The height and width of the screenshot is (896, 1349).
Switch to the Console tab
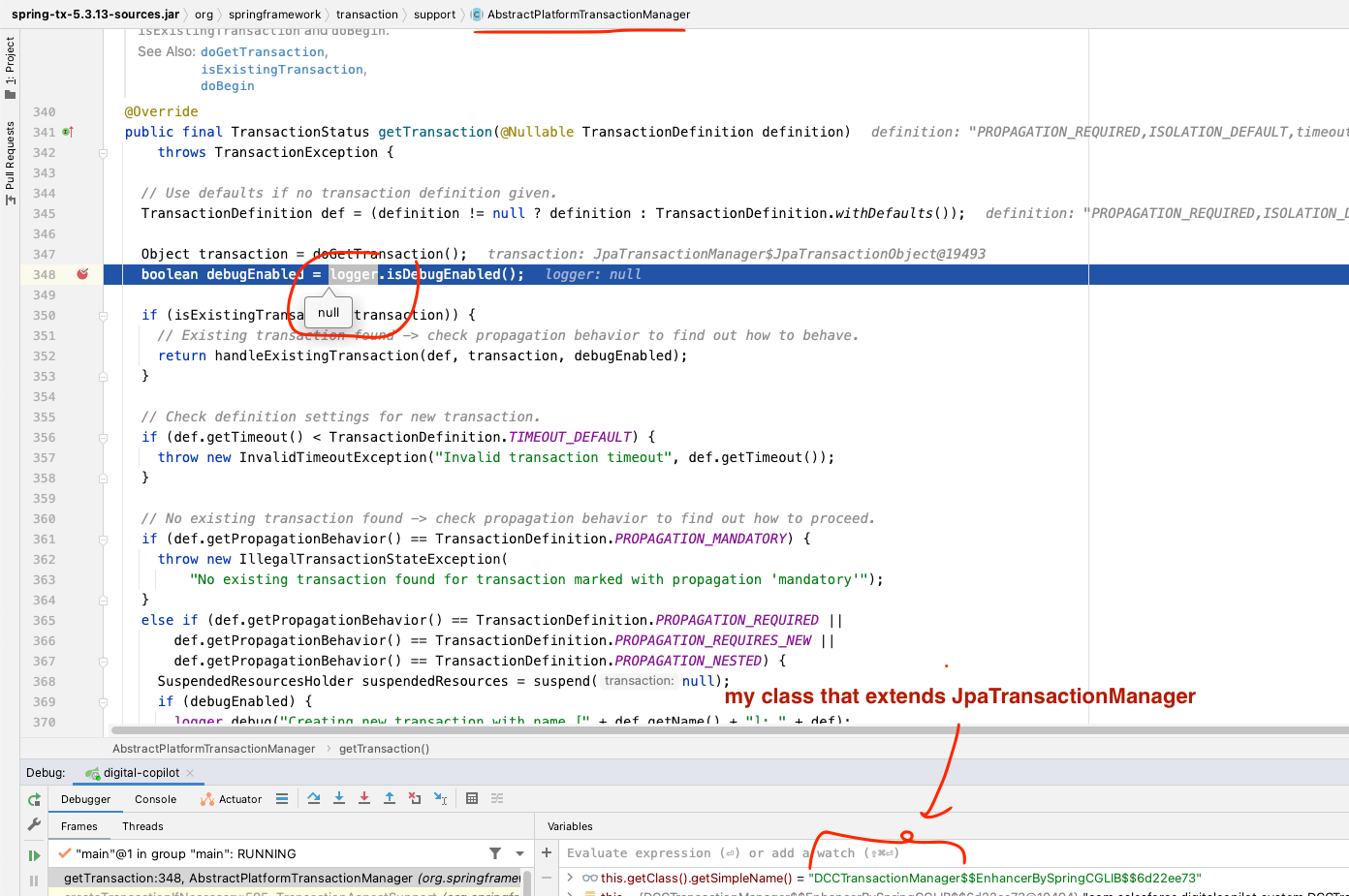tap(156, 799)
